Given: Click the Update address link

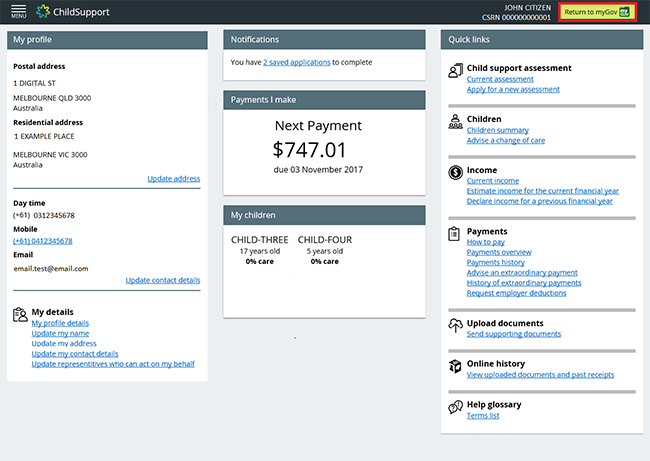Looking at the screenshot, I should 173,179.
